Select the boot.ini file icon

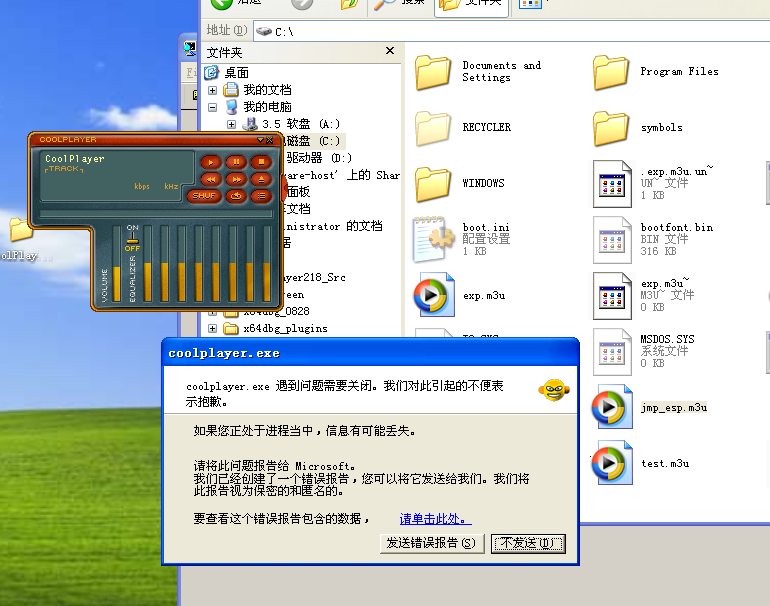(x=434, y=239)
